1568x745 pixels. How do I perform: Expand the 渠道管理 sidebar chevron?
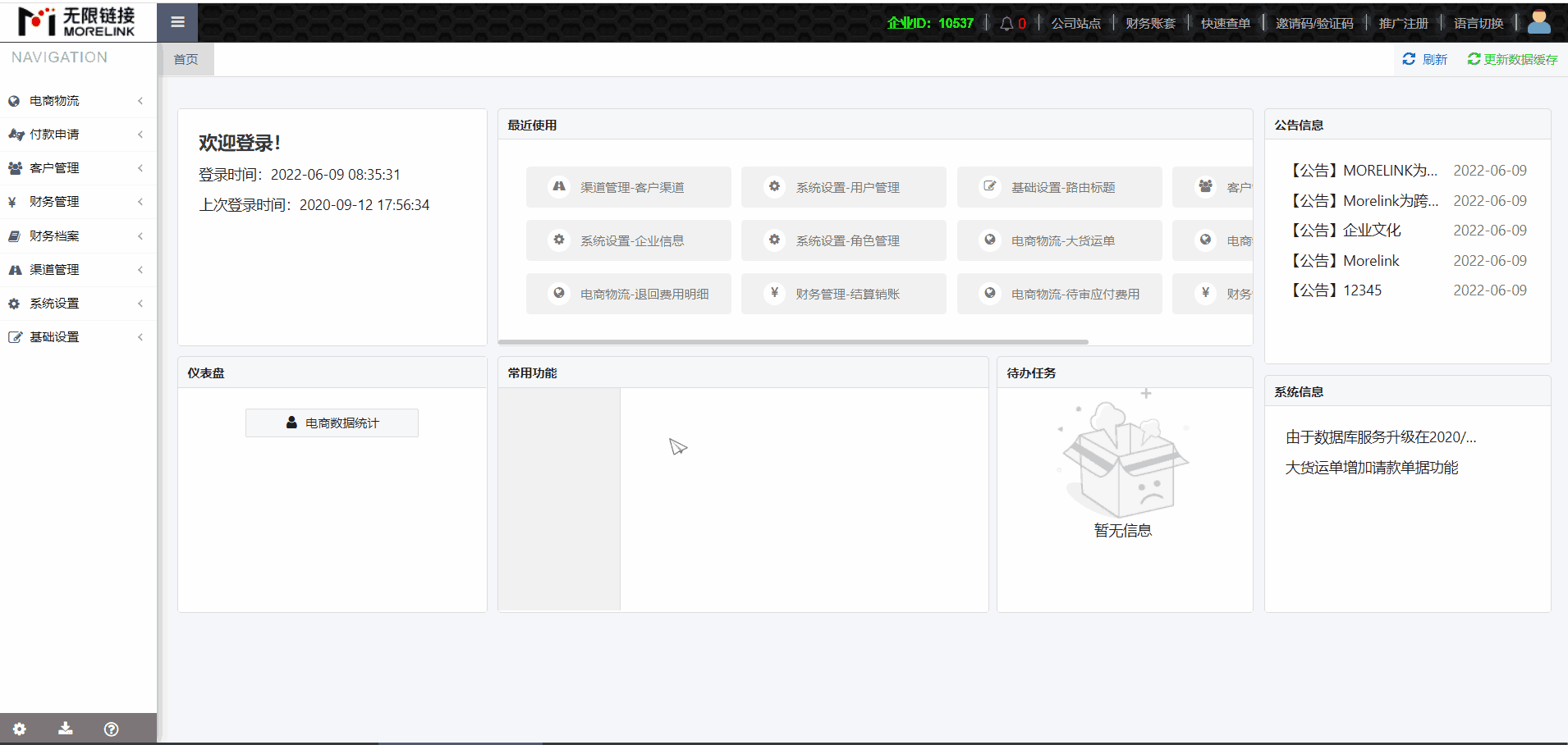click(x=140, y=270)
